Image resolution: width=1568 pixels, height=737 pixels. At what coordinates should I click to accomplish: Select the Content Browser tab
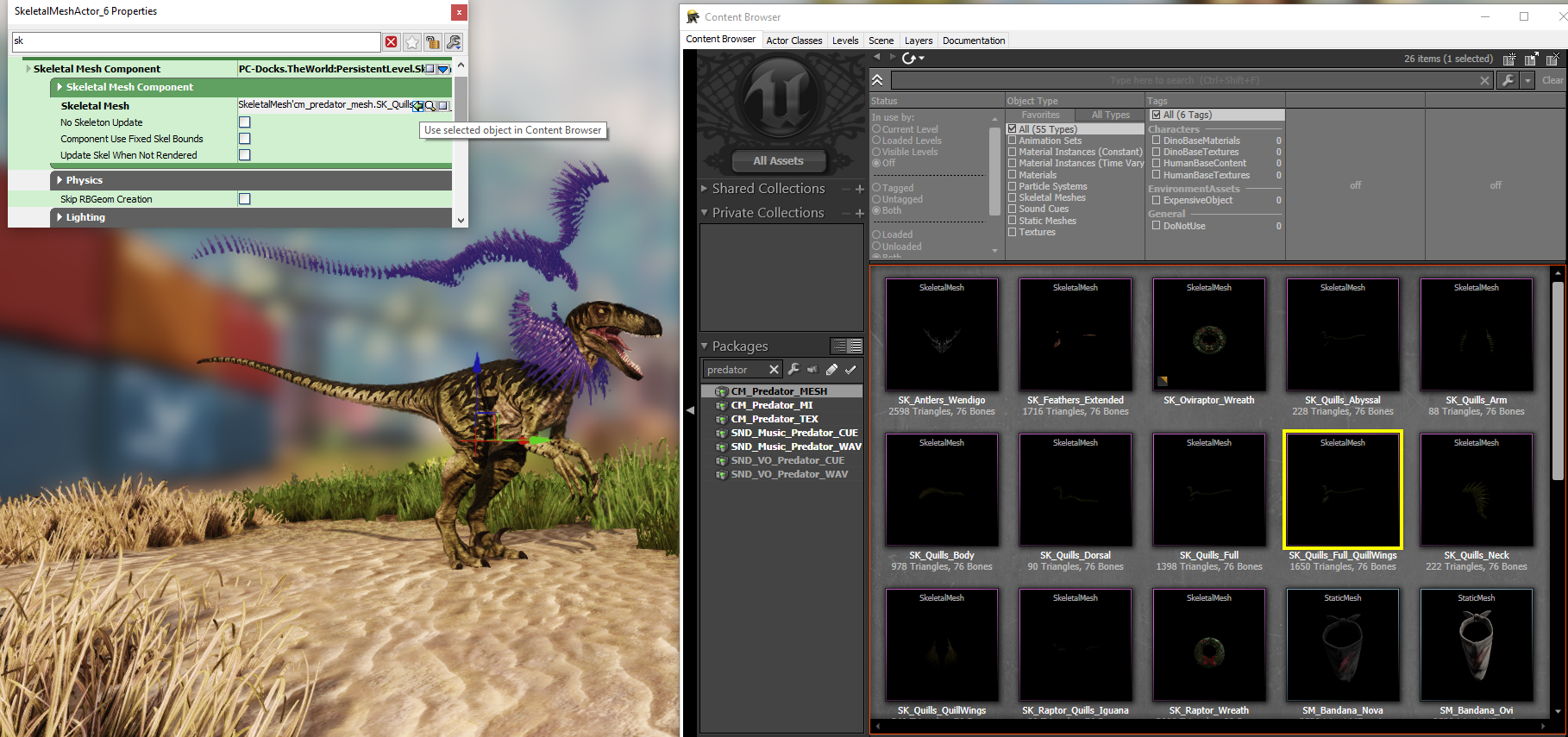click(x=721, y=40)
